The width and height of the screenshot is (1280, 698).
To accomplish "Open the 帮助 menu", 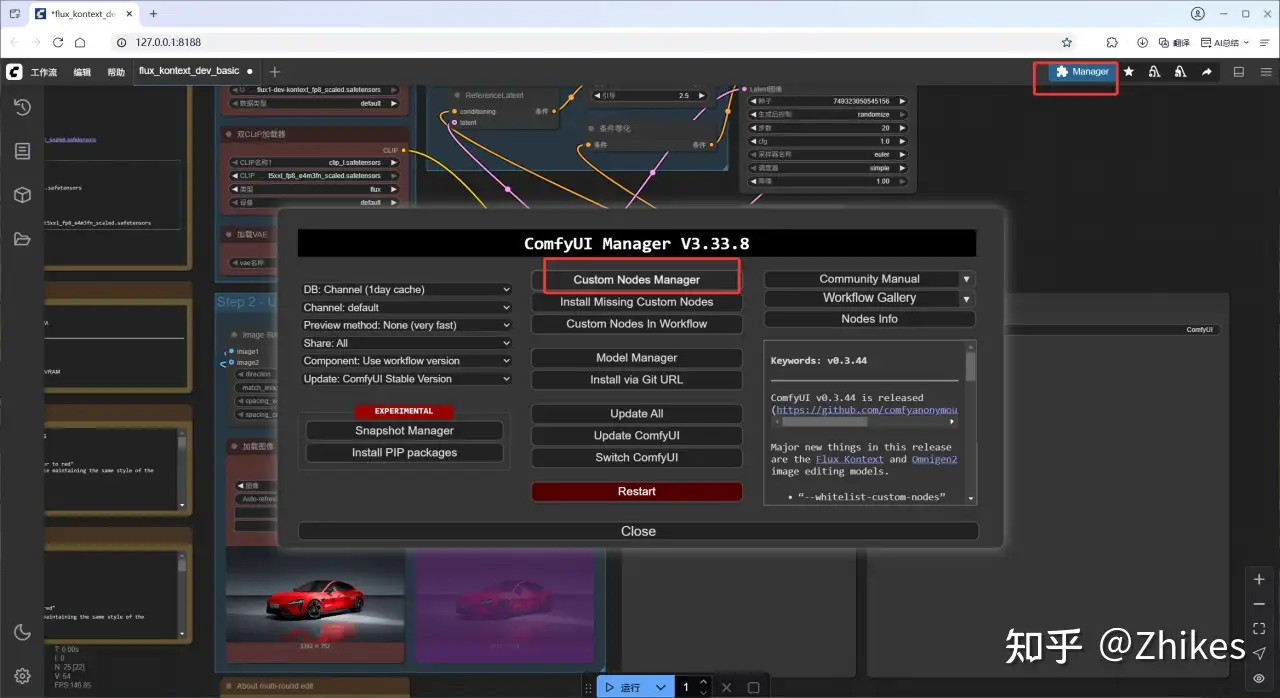I will [116, 72].
